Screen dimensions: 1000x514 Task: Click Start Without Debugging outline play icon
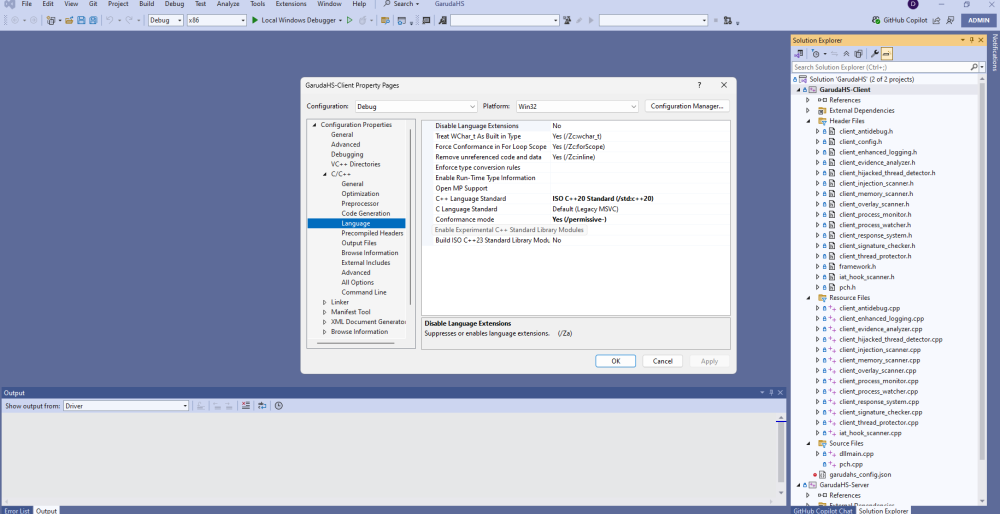coord(349,20)
